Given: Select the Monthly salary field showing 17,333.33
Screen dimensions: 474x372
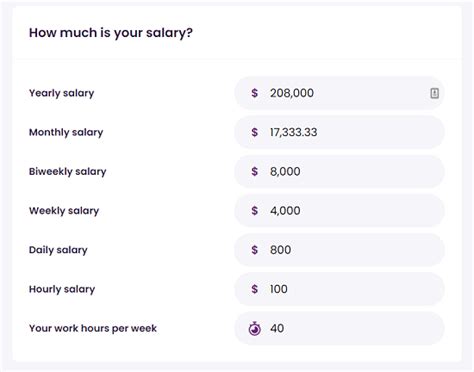Looking at the screenshot, I should (x=339, y=132).
